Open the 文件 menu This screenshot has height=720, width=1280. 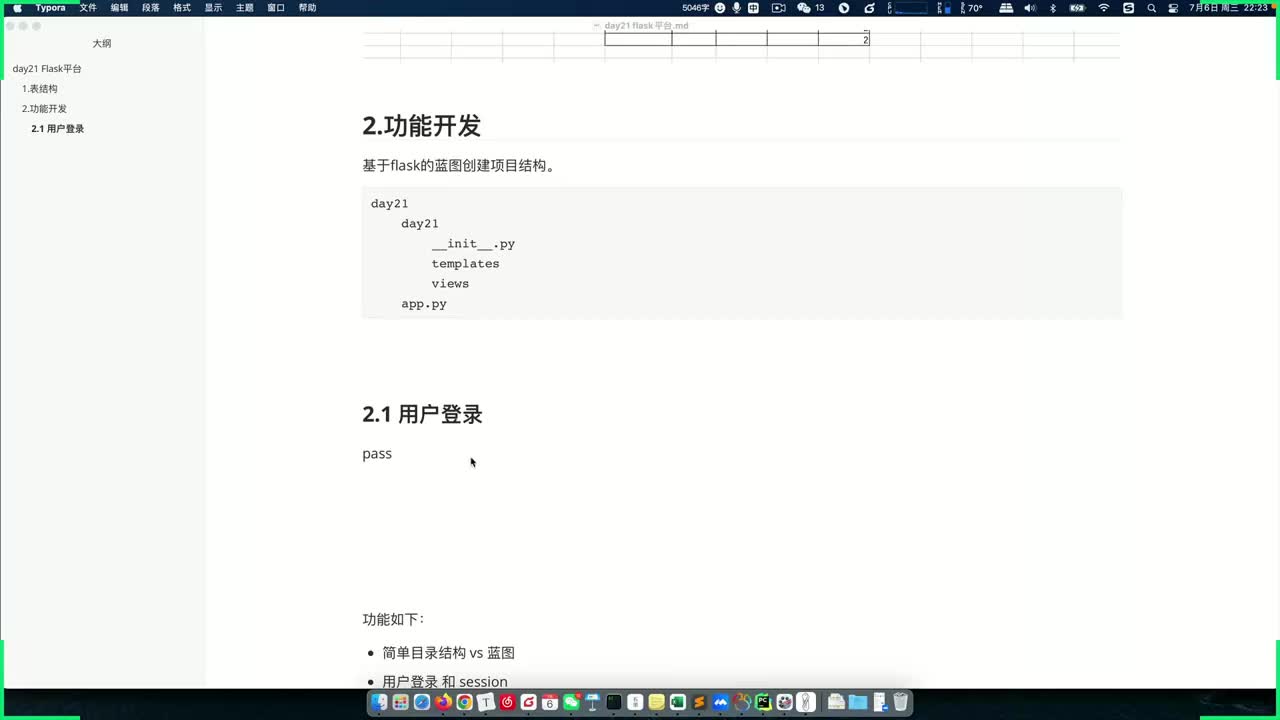[88, 8]
